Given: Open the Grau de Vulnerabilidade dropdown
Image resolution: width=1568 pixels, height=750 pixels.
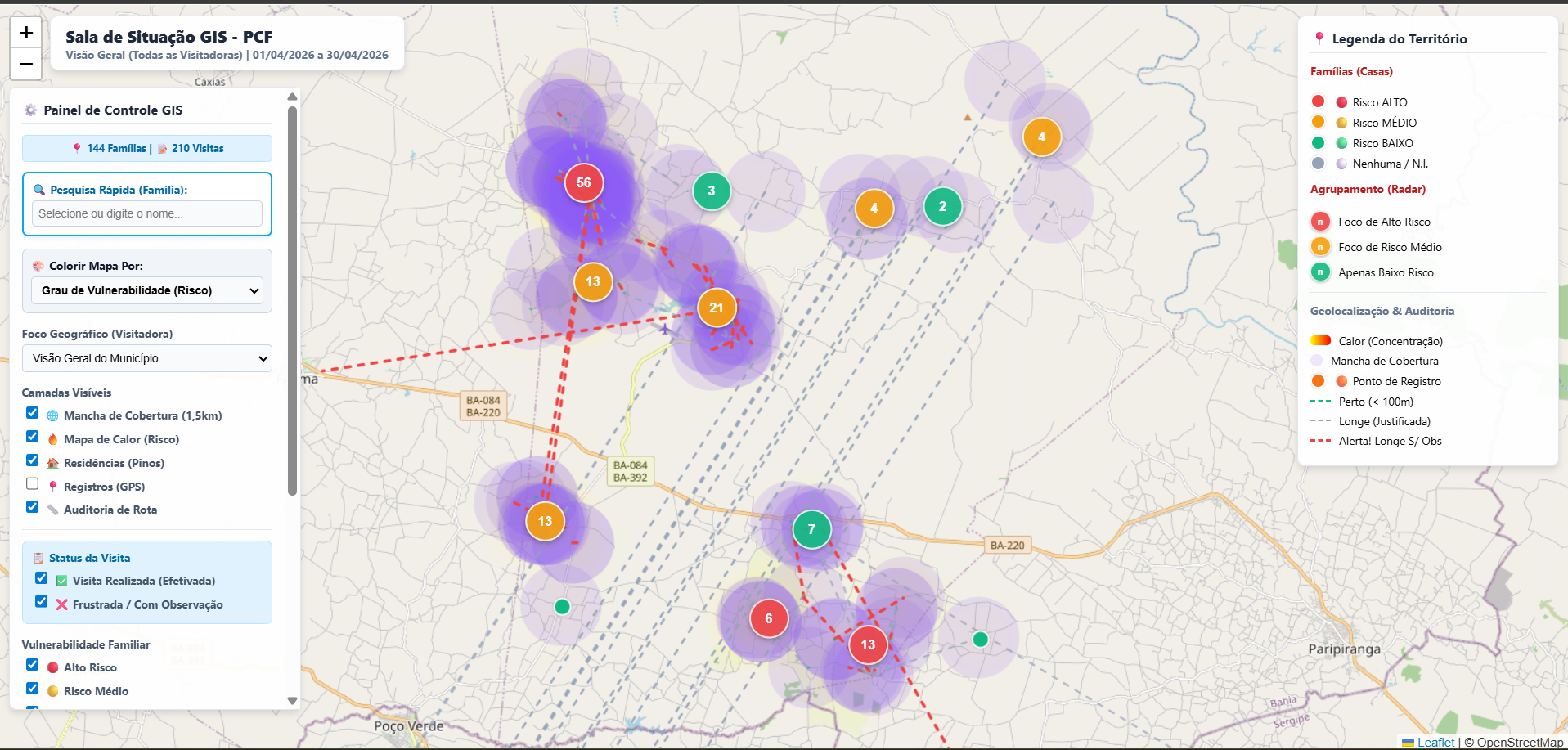Looking at the screenshot, I should pos(146,290).
